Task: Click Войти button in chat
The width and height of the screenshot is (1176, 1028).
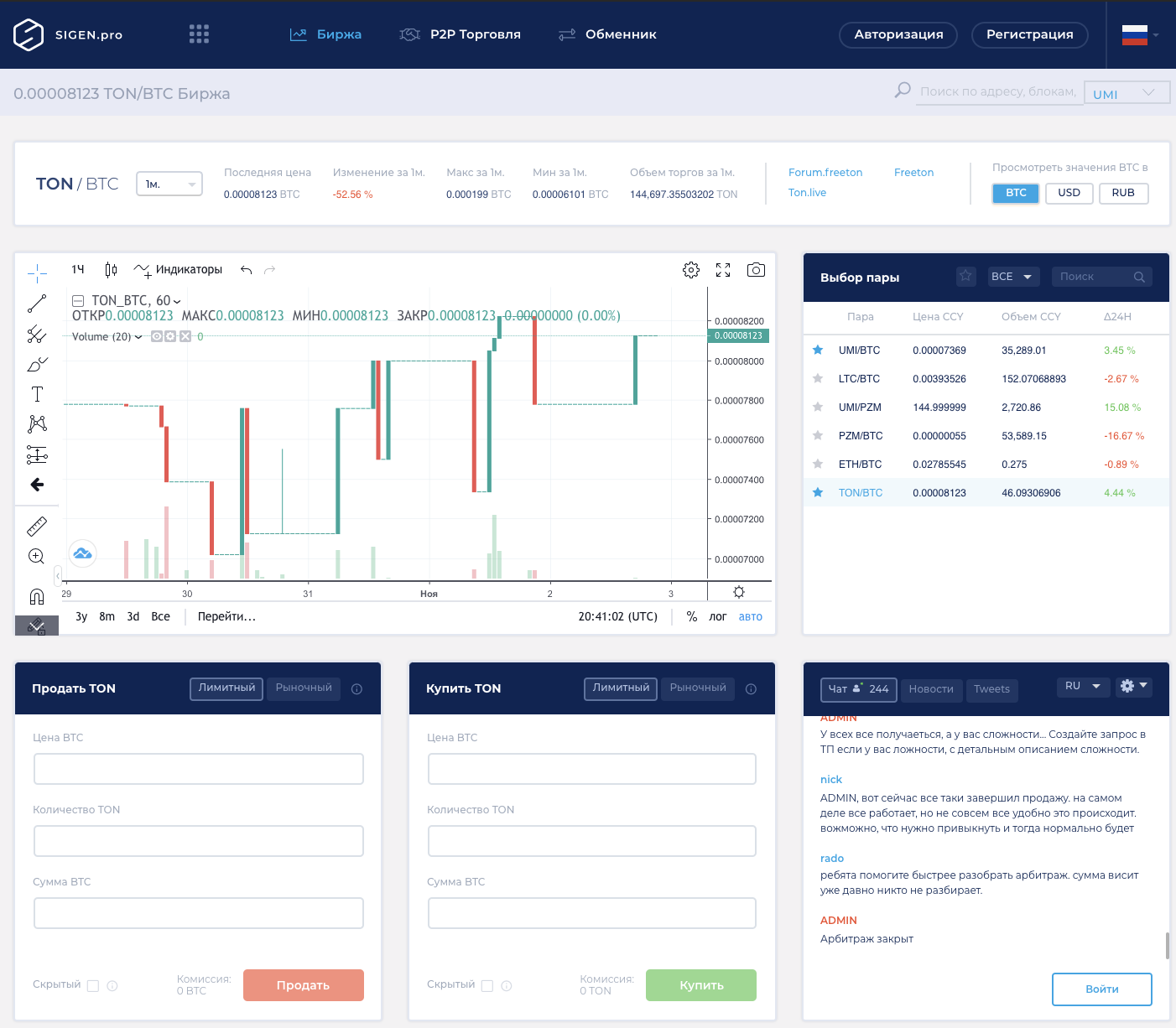Action: [1102, 989]
